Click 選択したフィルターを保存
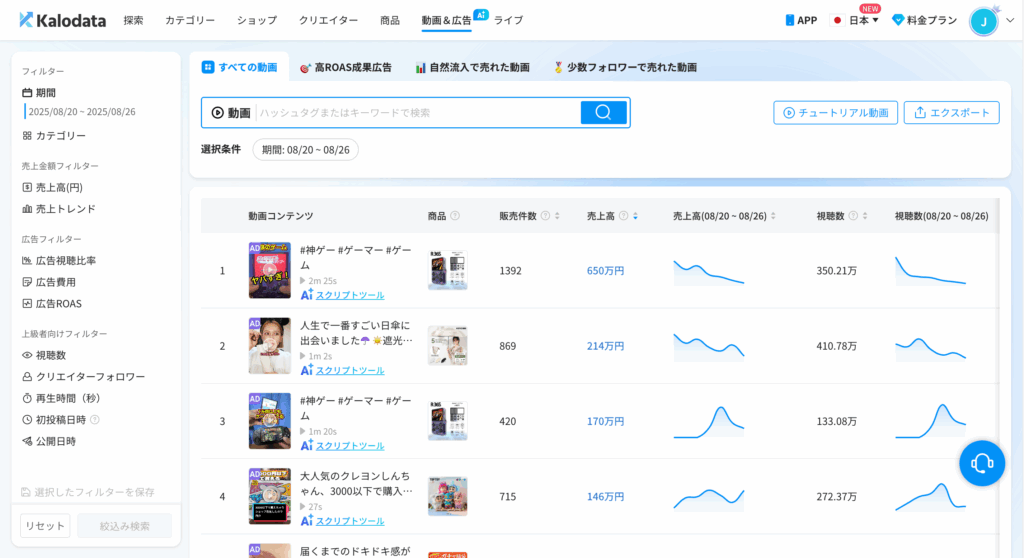The image size is (1024, 558). click(x=88, y=492)
